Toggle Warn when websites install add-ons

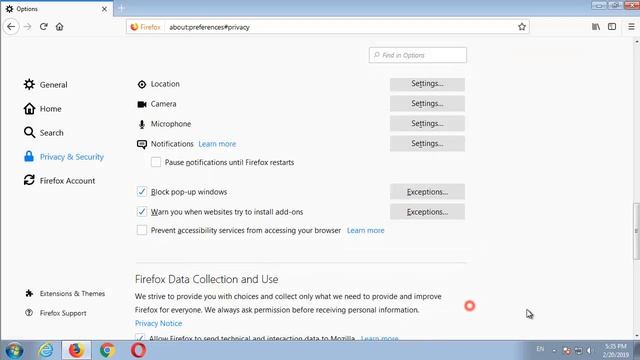point(142,211)
